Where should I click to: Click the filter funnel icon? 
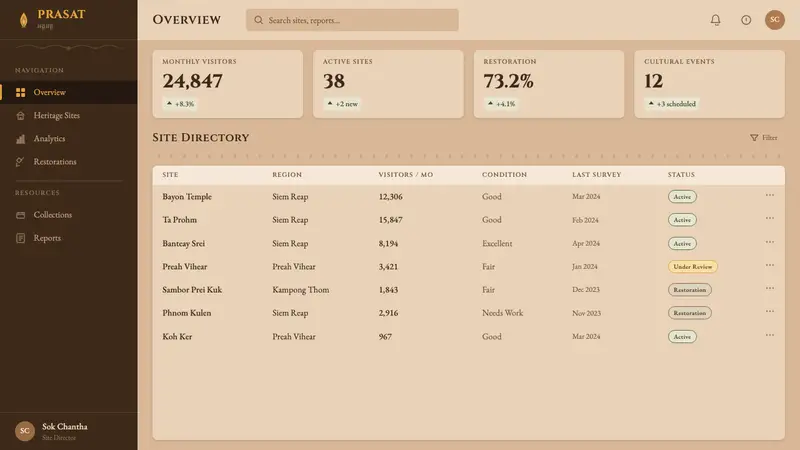pos(754,138)
